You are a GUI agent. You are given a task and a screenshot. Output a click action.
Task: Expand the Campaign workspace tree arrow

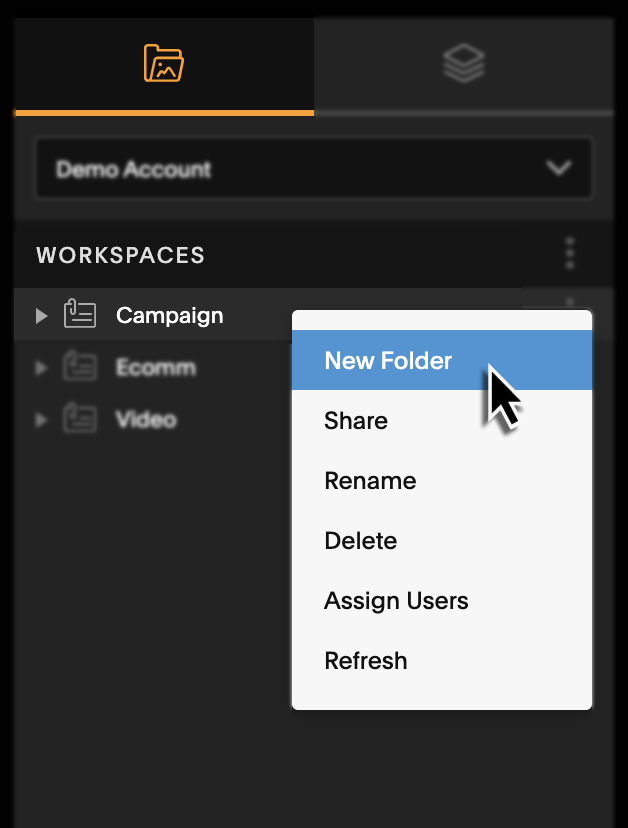(x=41, y=316)
